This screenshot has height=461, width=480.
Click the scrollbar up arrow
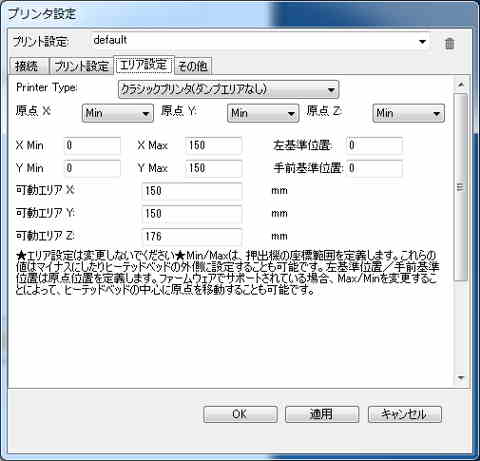(x=461, y=84)
